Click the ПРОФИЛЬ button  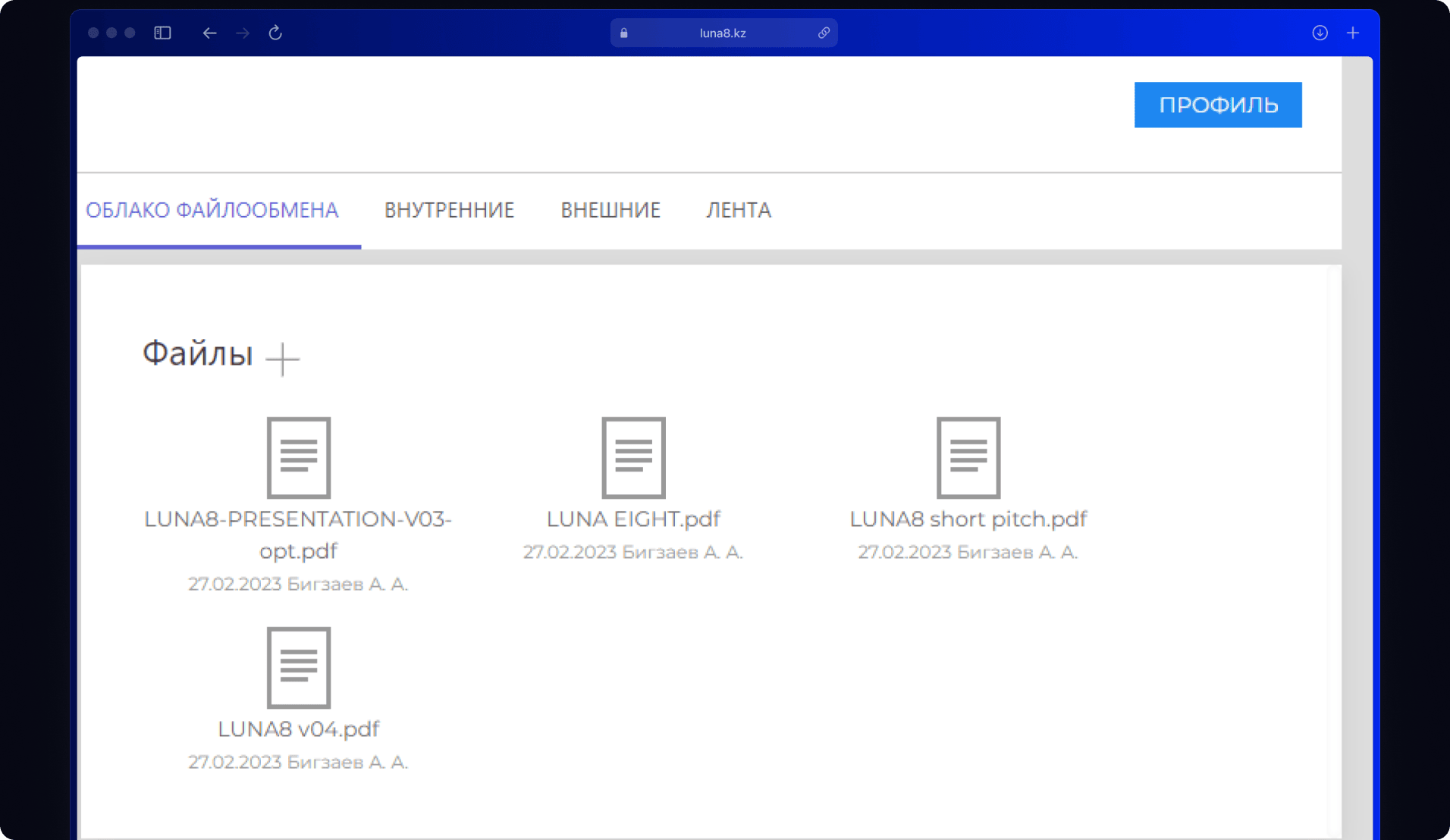pos(1218,105)
